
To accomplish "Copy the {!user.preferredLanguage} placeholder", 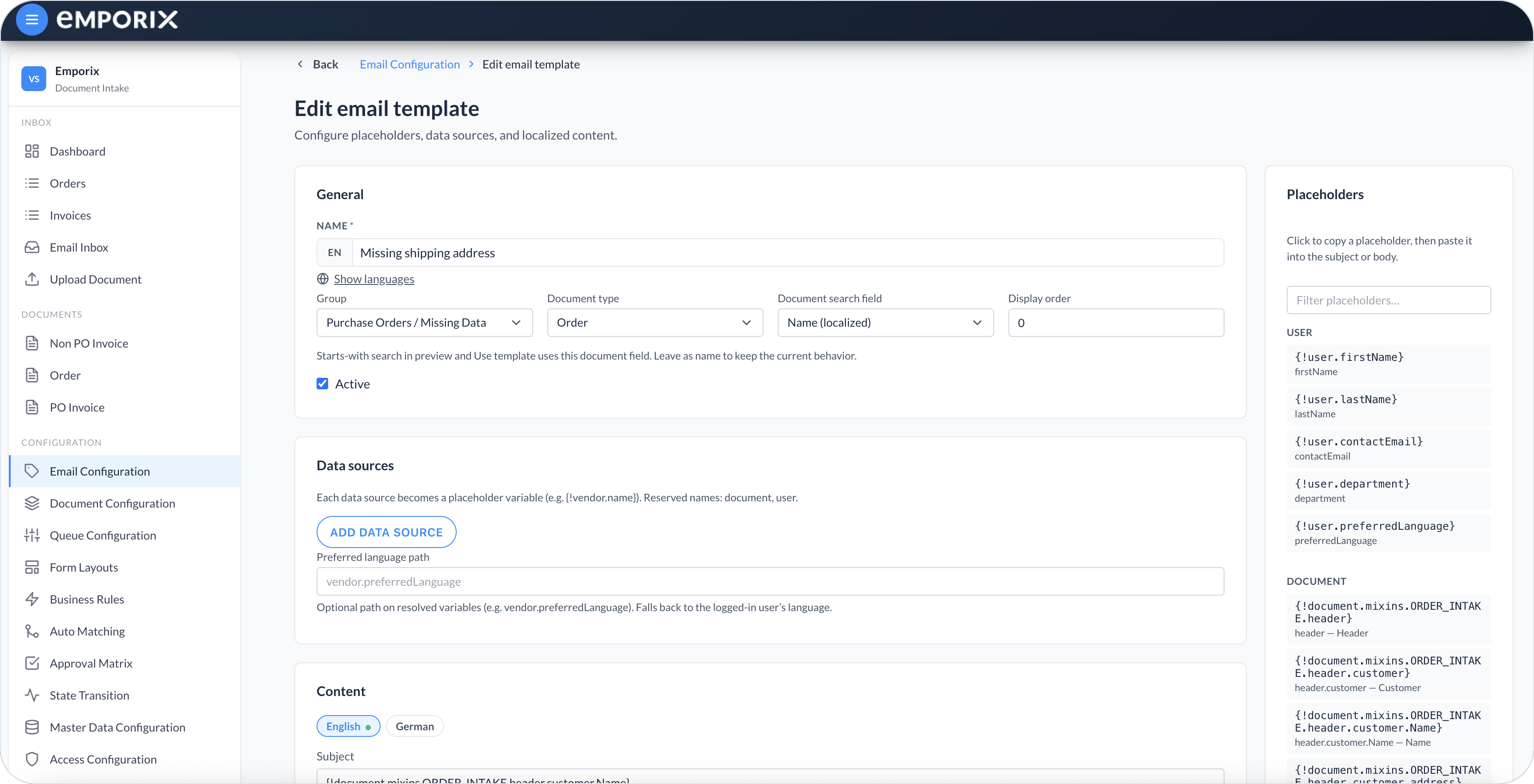I will click(x=1389, y=533).
